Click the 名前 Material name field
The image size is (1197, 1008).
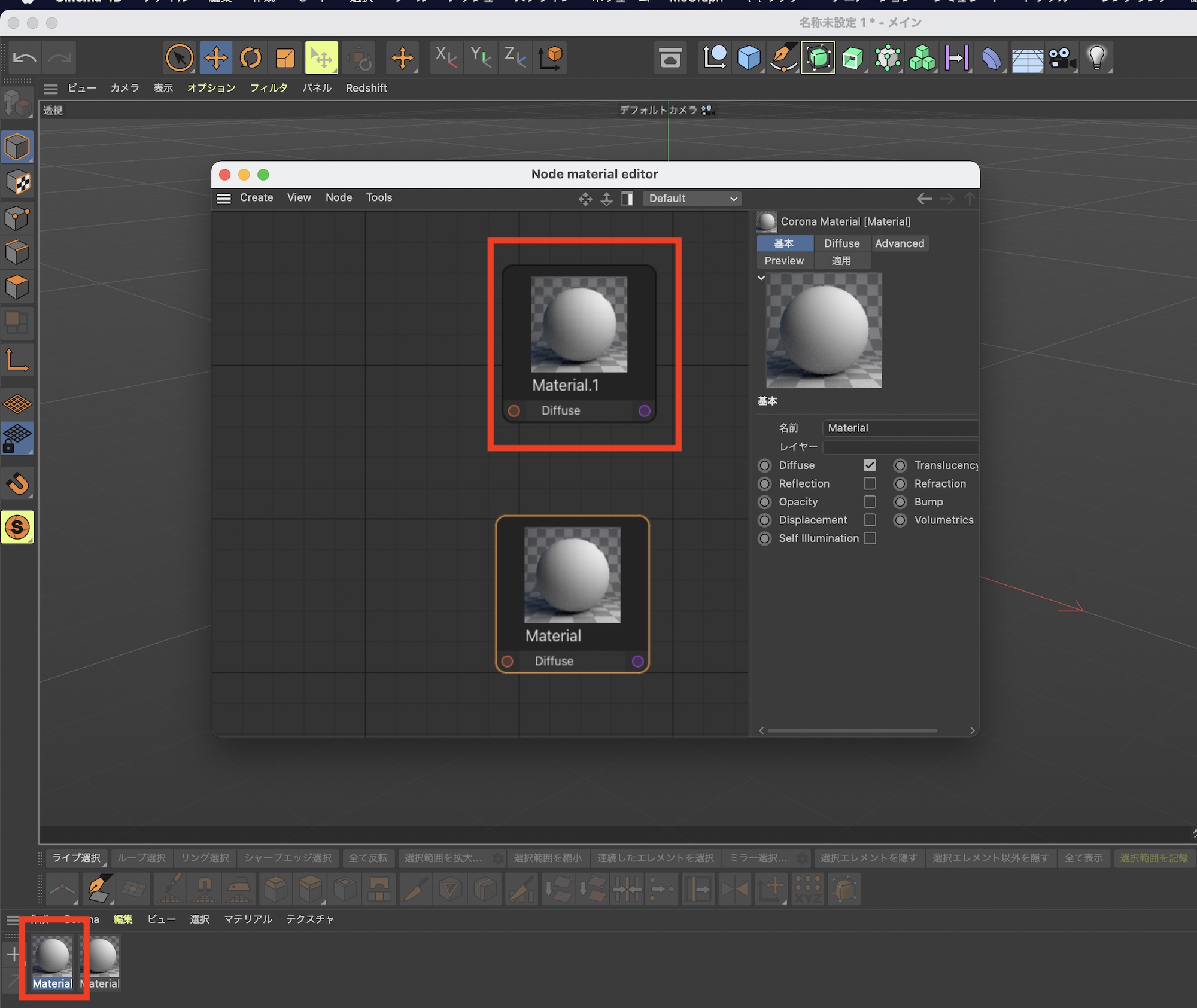[x=900, y=428]
